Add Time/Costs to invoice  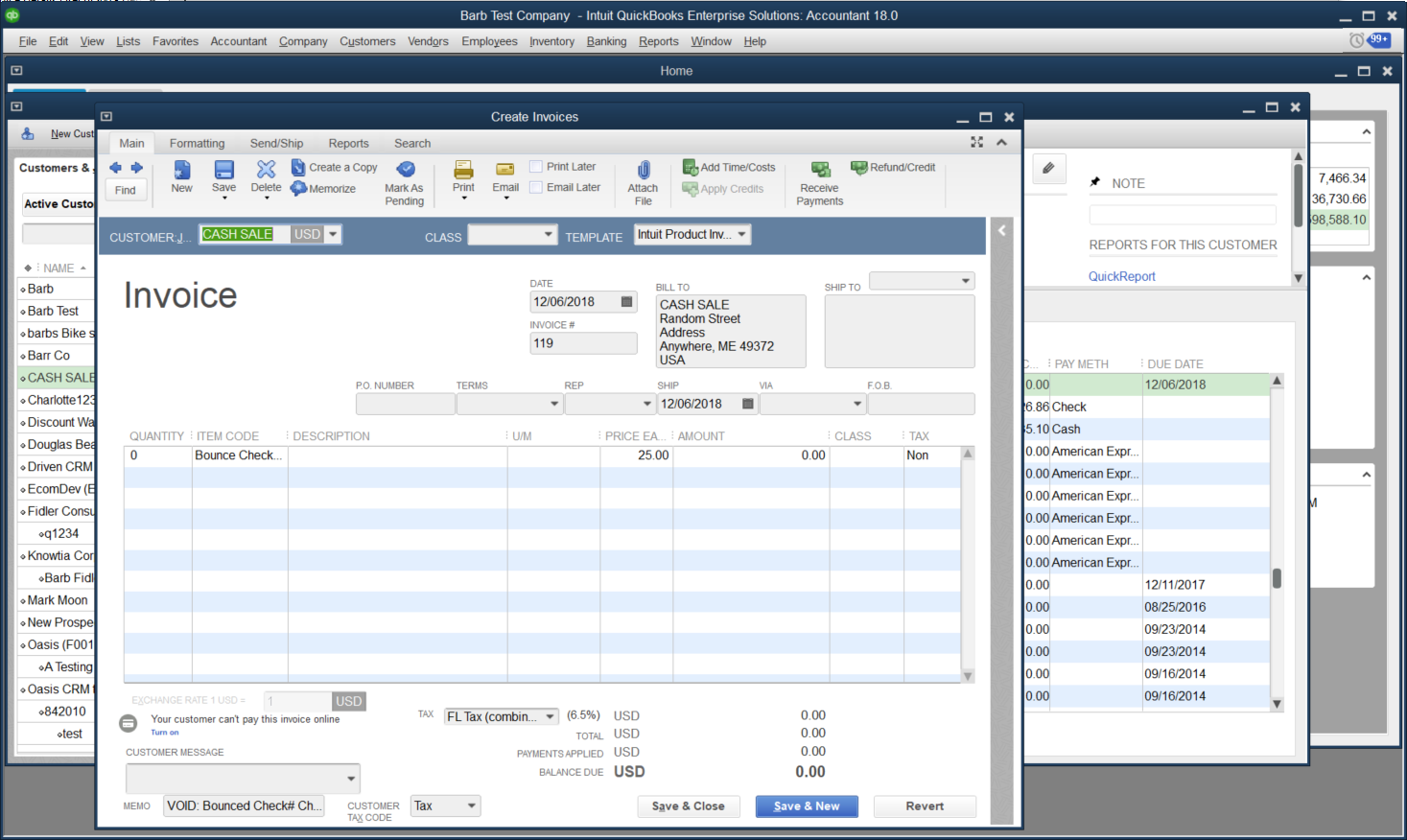(x=729, y=167)
